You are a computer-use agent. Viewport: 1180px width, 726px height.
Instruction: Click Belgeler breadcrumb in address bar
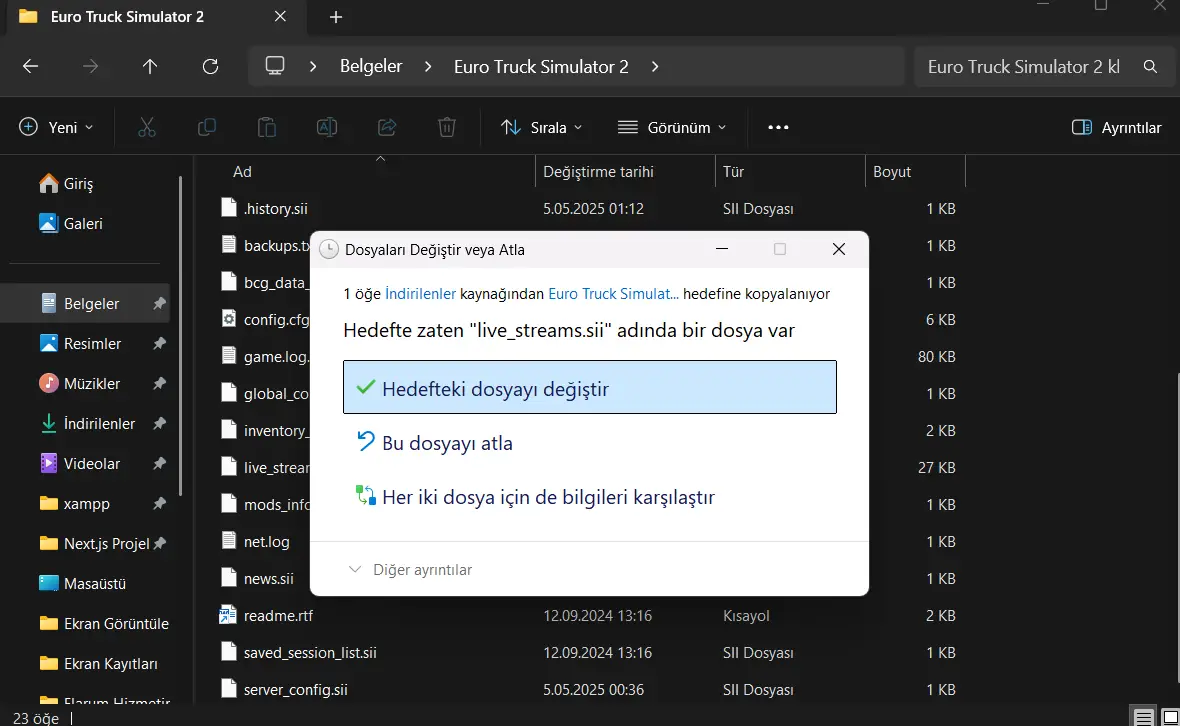click(371, 66)
